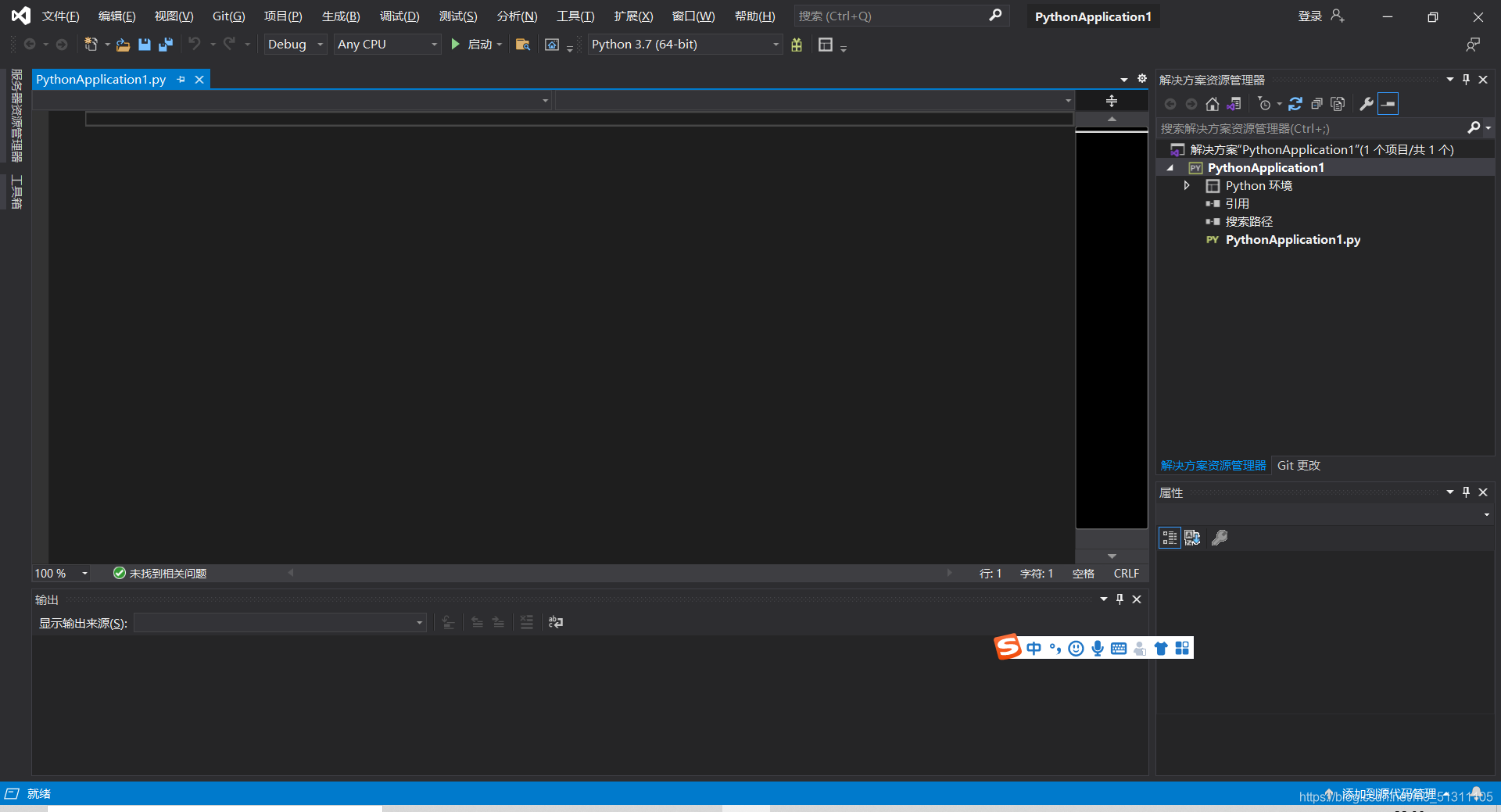Click the Python package gift box icon

click(797, 45)
